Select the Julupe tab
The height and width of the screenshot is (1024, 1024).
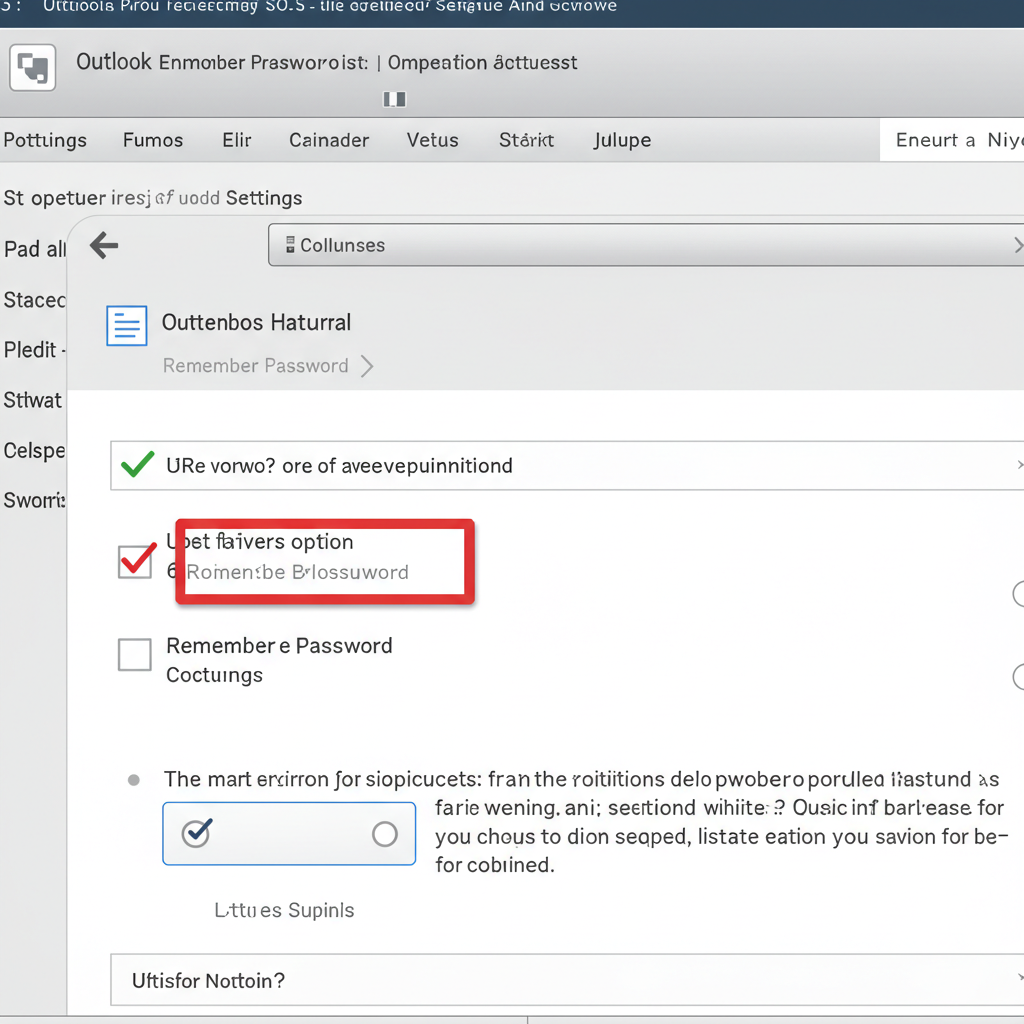(x=622, y=140)
